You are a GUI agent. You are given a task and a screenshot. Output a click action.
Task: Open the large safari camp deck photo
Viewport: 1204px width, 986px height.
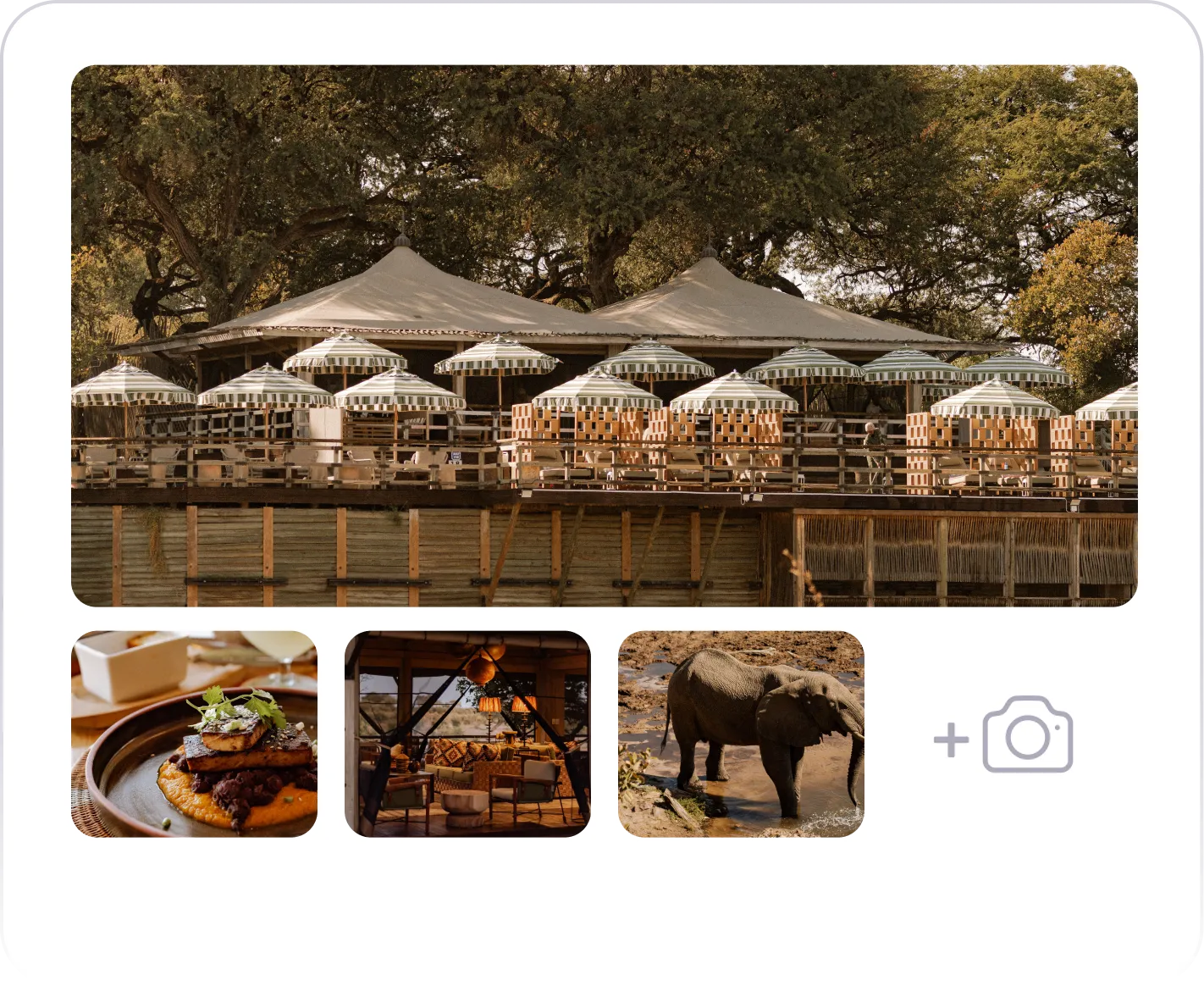click(x=605, y=335)
